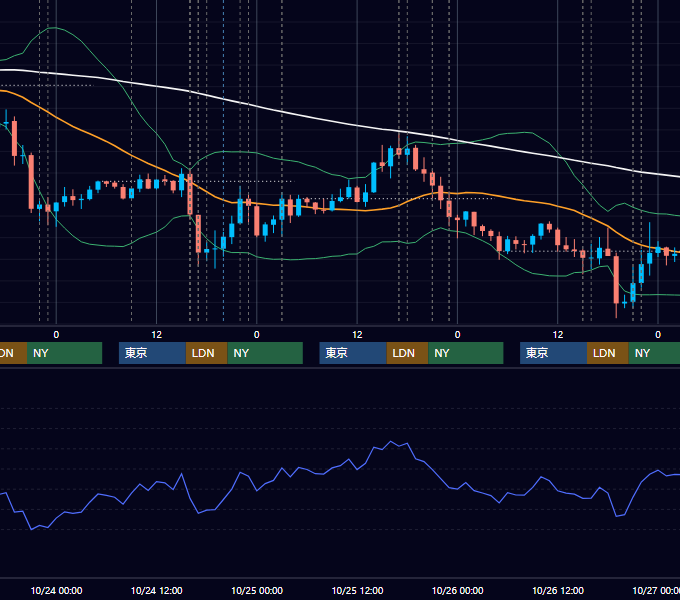Click the LDN session box for 10/25
The width and height of the screenshot is (680, 600).
click(408, 353)
